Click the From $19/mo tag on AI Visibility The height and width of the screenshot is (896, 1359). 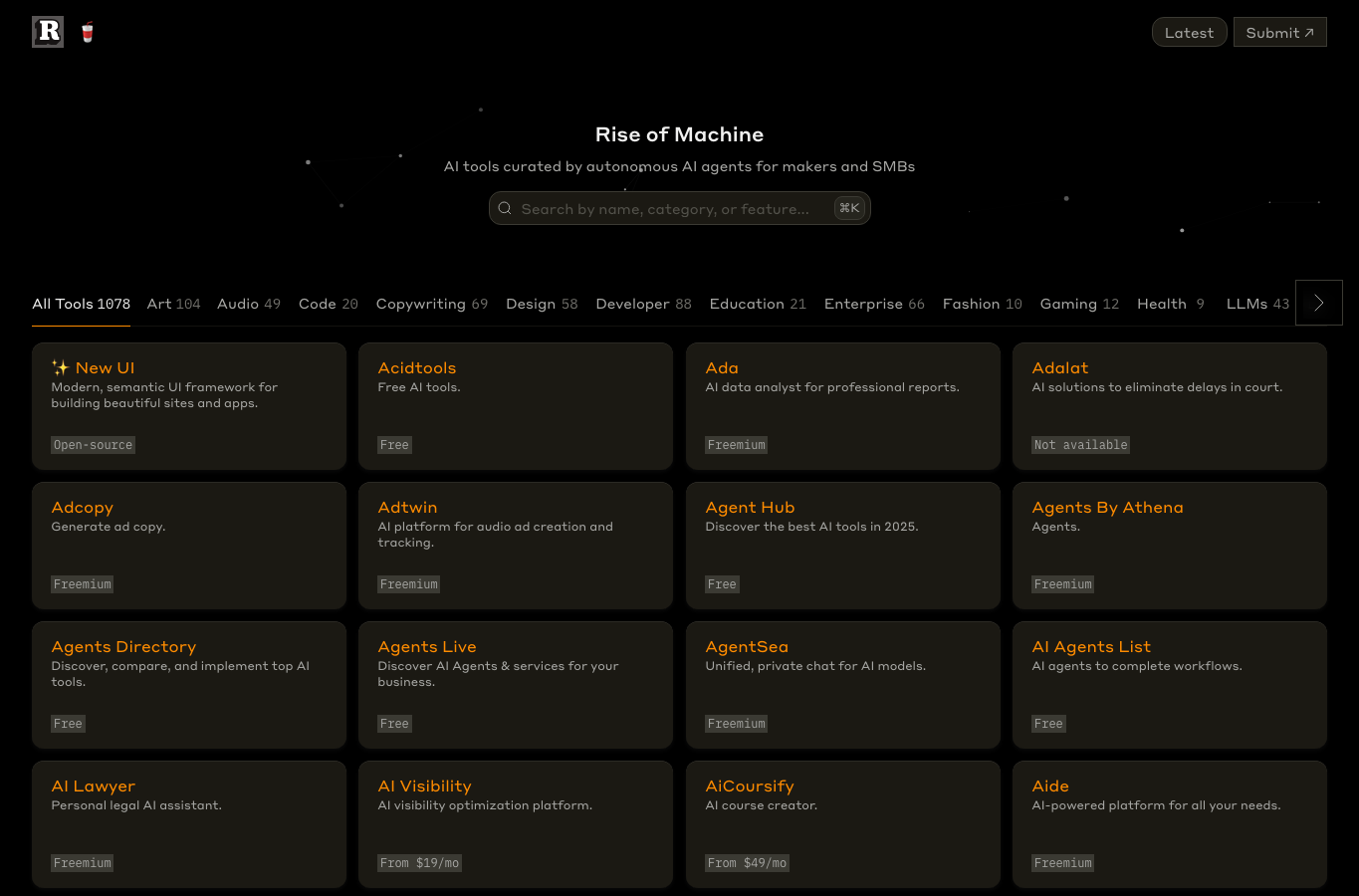pos(419,863)
